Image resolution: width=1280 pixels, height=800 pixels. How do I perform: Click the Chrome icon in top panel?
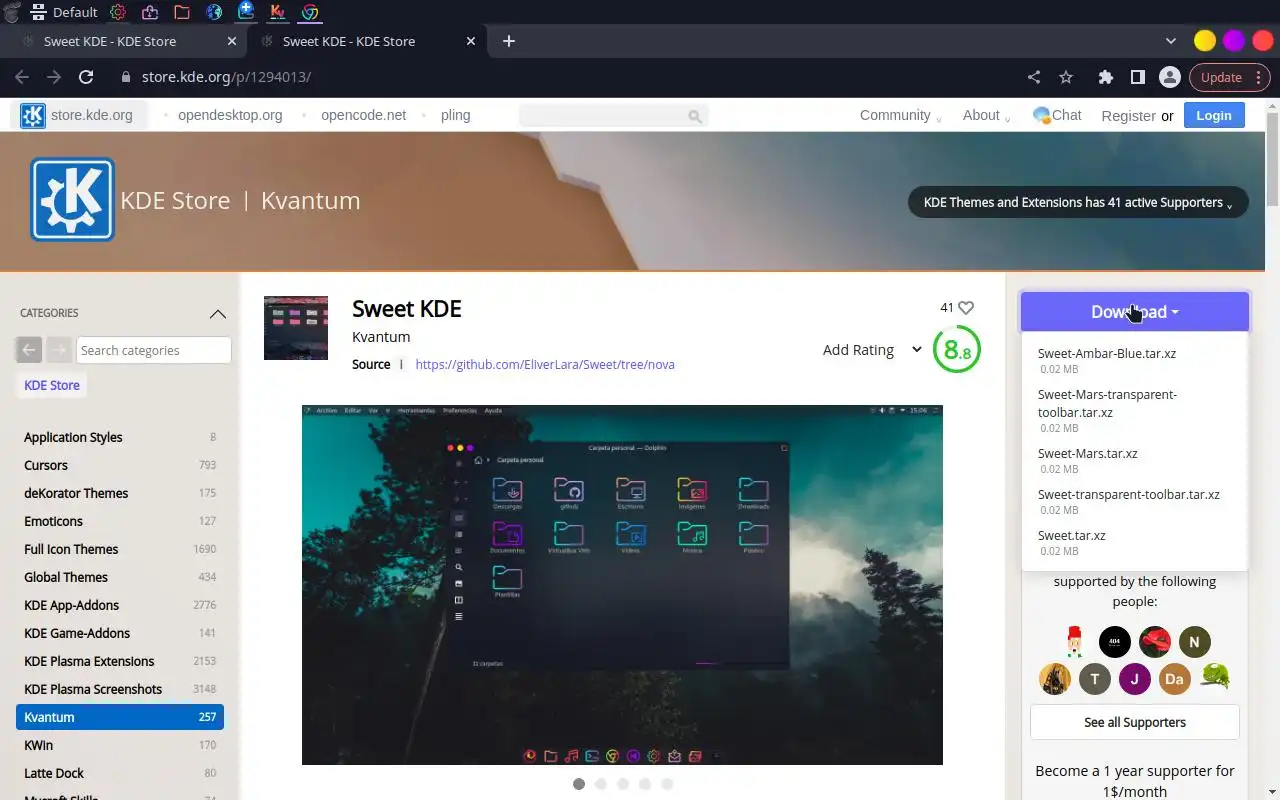310,12
